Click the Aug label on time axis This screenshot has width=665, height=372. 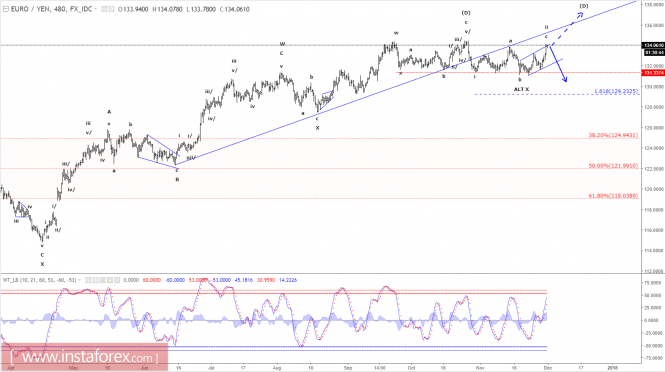tap(277, 368)
